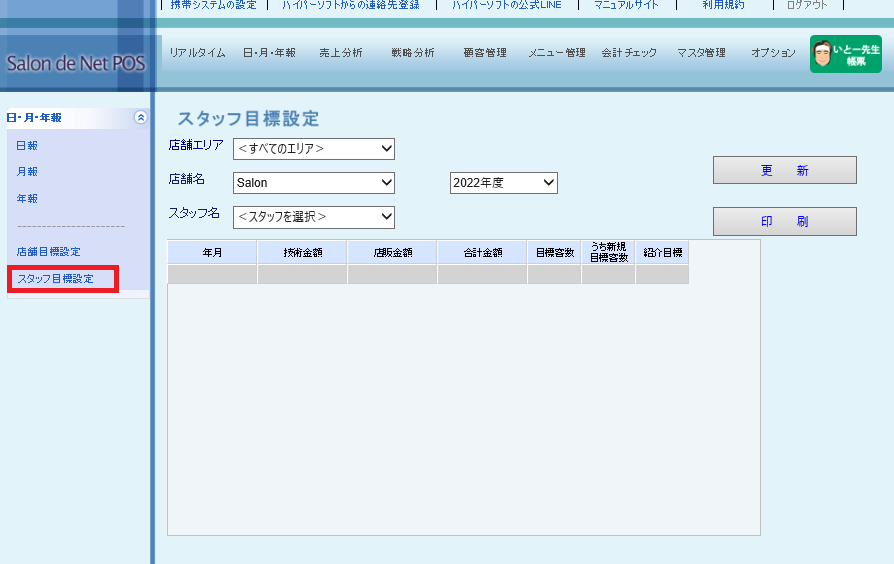894x564 pixels.
Task: Click the Salon de Net POS logo
Action: (75, 64)
